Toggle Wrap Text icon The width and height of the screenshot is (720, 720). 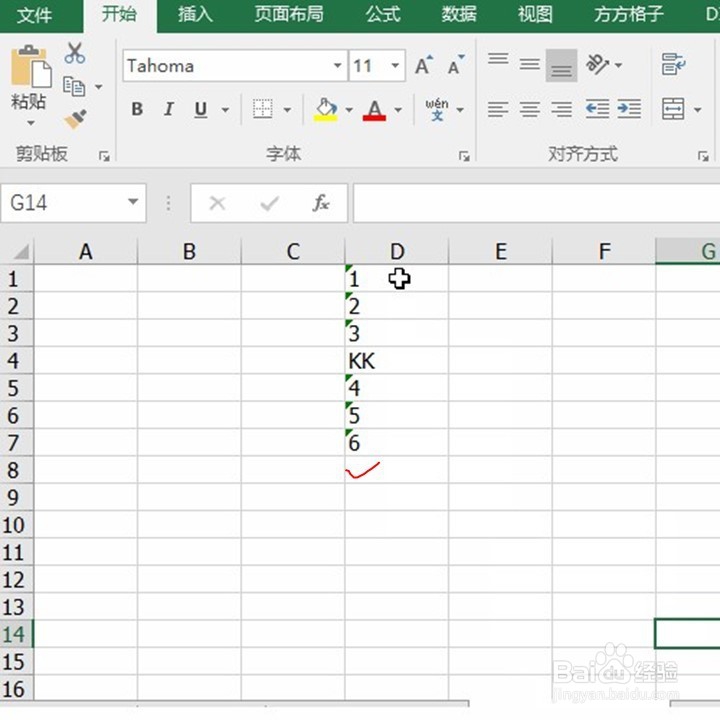673,64
